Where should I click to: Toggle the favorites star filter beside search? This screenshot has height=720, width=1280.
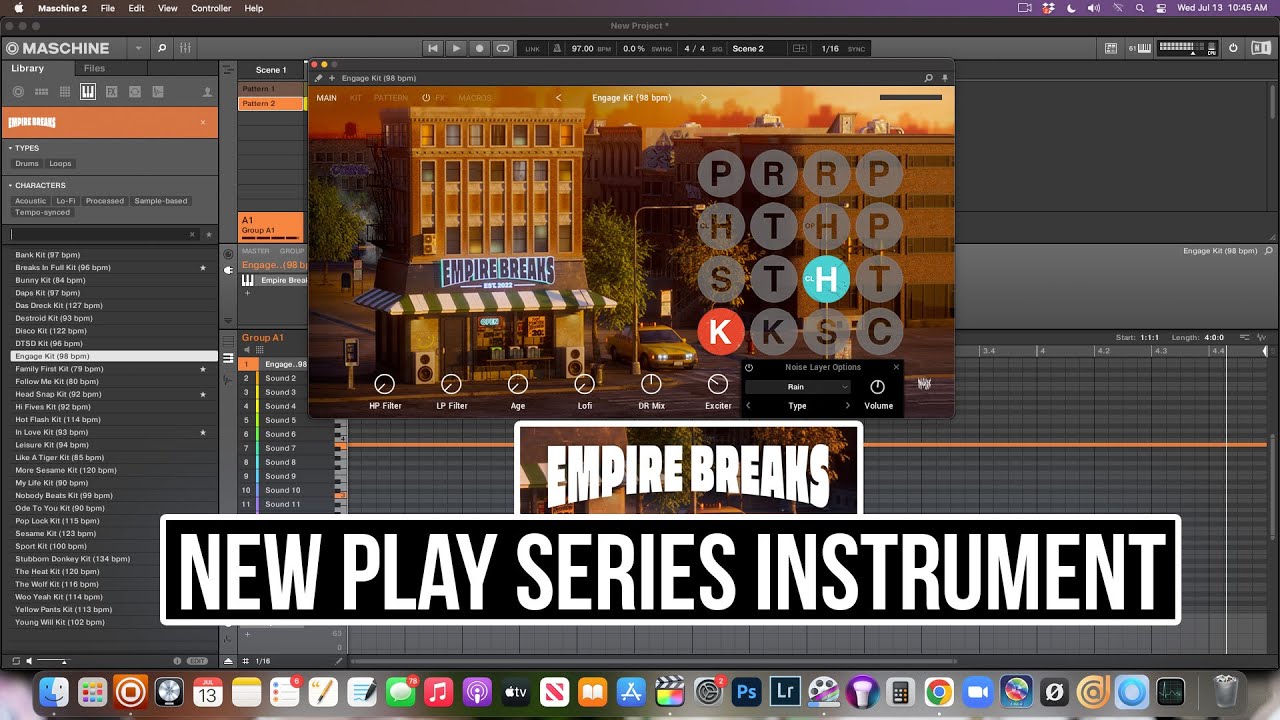(x=209, y=234)
